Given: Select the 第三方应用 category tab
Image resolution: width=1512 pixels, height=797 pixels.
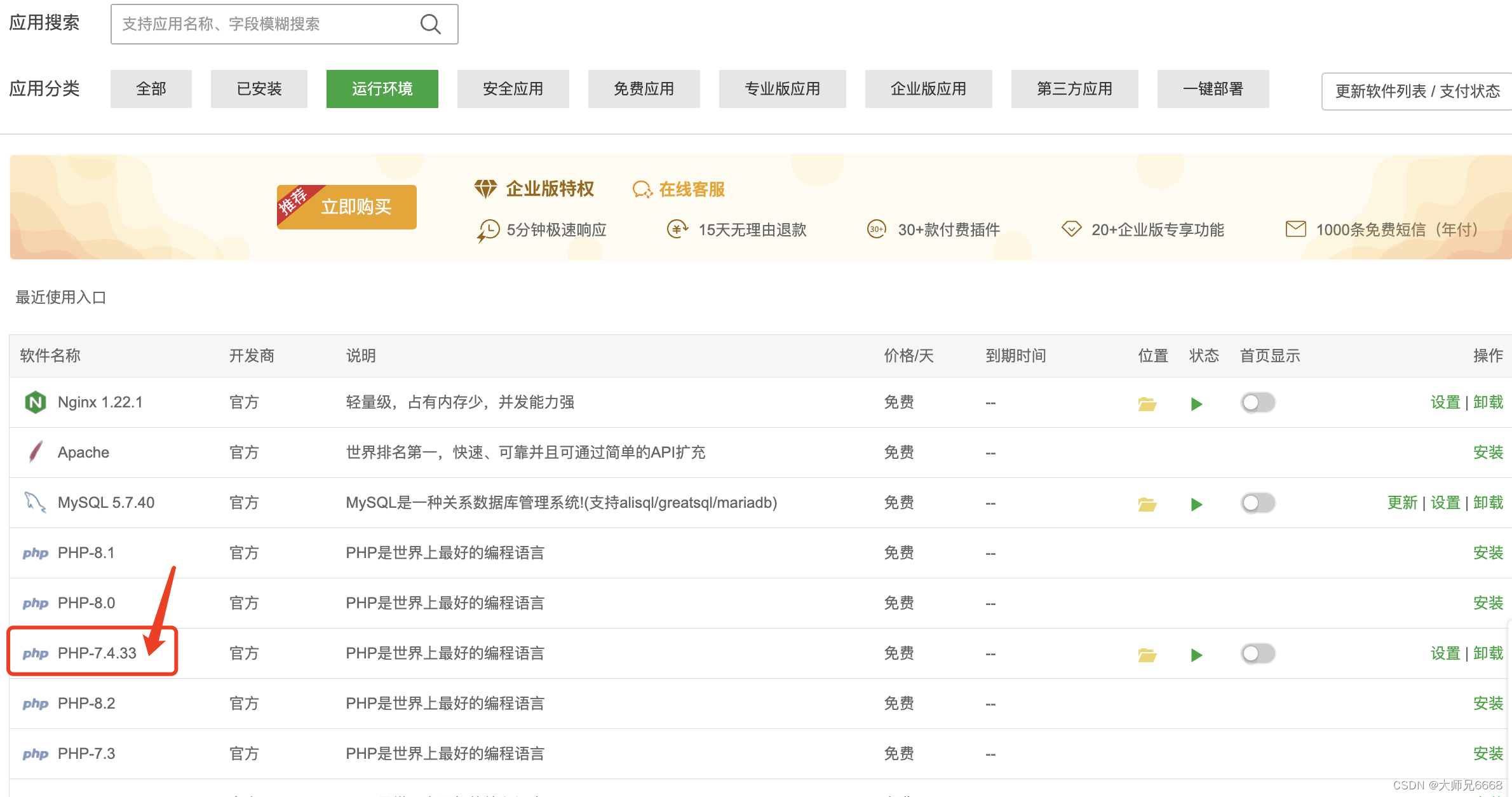Looking at the screenshot, I should pos(1075,89).
